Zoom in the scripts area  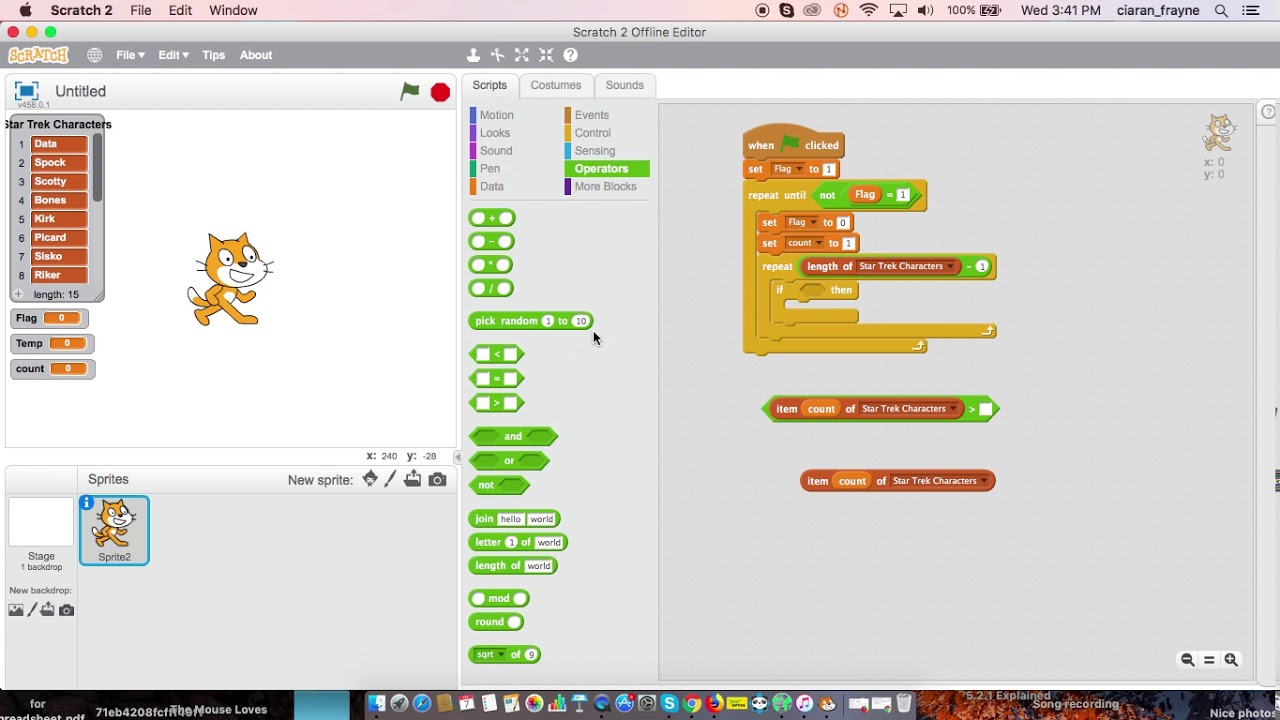click(1231, 660)
